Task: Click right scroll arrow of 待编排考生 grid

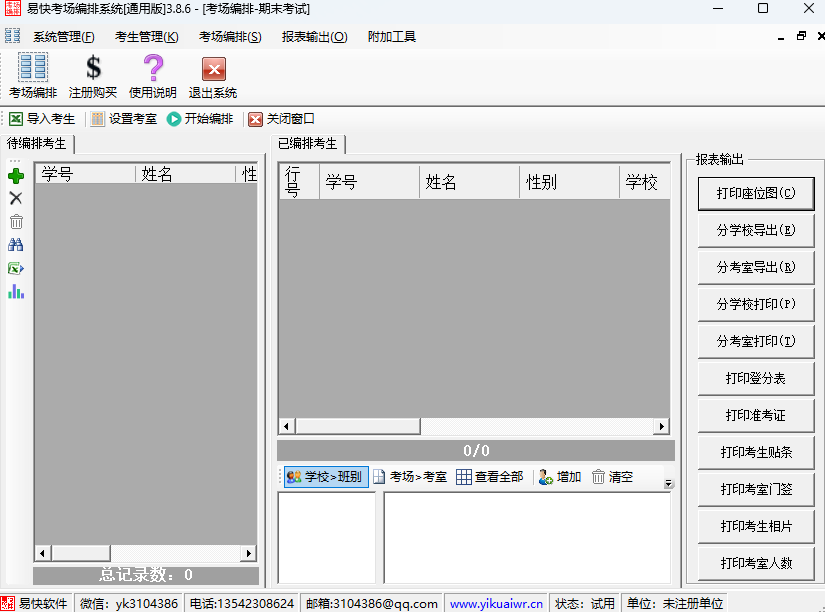Action: coord(249,553)
